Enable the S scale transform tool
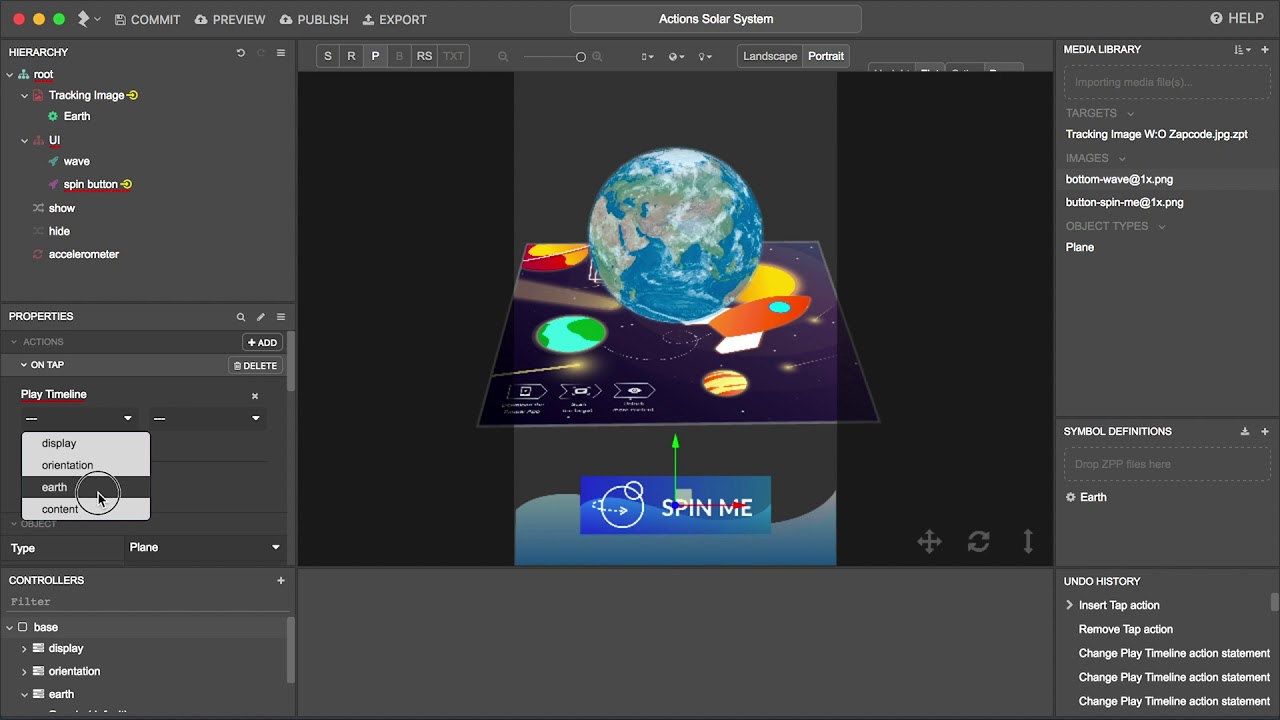The height and width of the screenshot is (720, 1280). pos(327,56)
